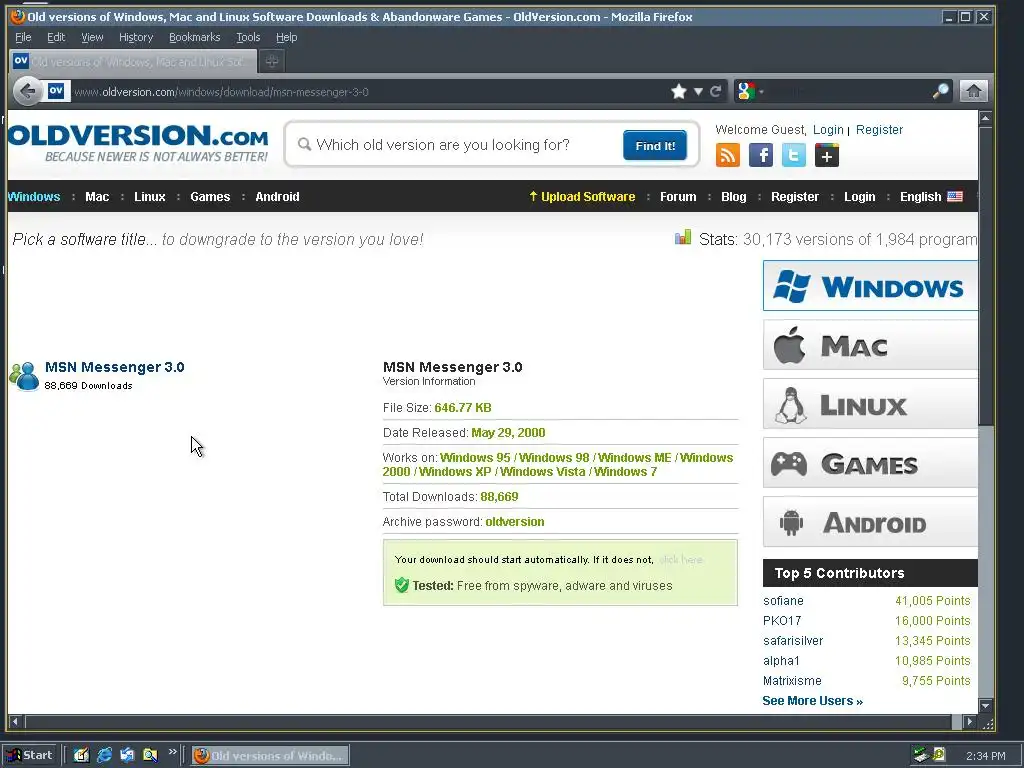Open the Tools menu
This screenshot has height=768, width=1024.
pos(248,37)
